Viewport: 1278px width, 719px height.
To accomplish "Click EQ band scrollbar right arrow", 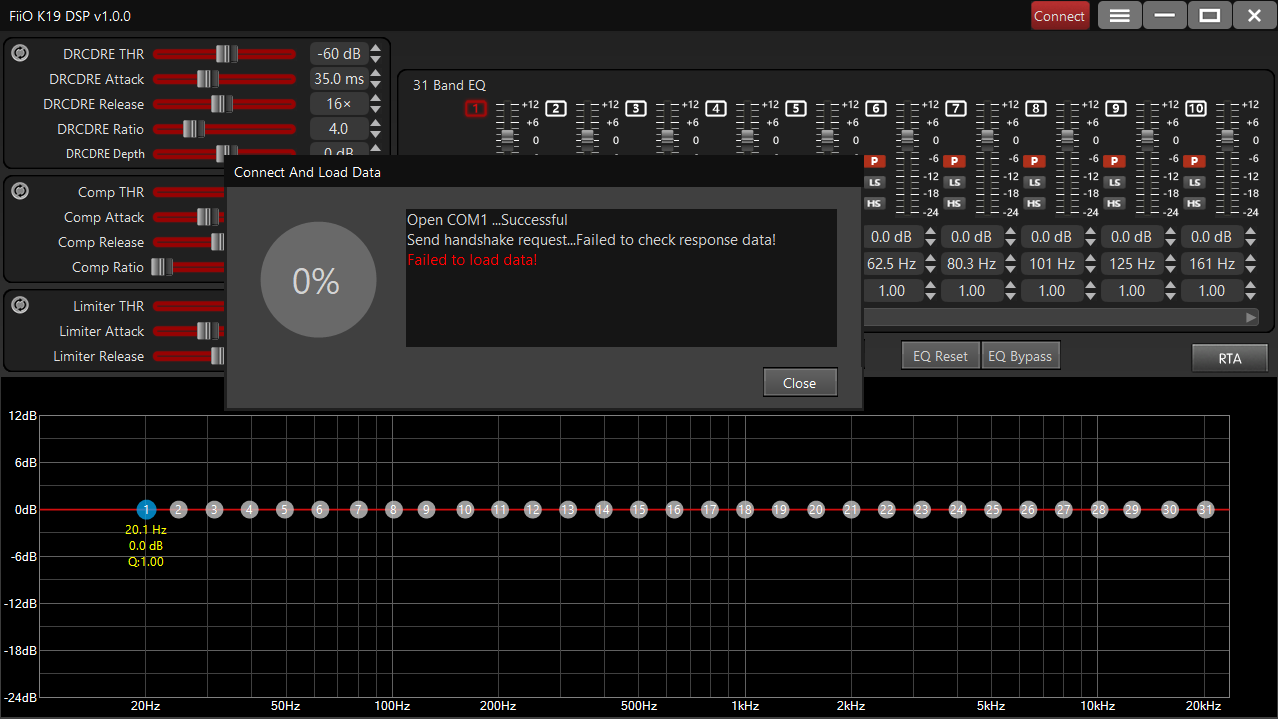I will coord(1251,317).
